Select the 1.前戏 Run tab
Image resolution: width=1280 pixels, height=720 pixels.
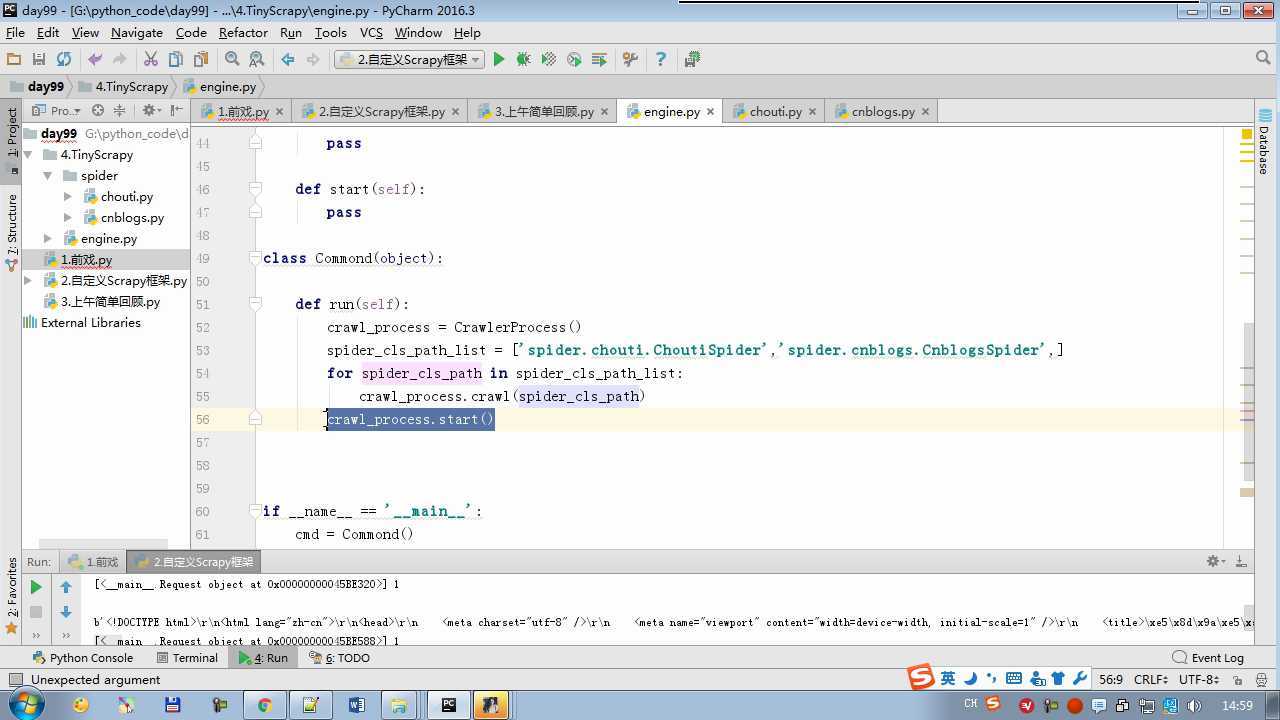(92, 562)
